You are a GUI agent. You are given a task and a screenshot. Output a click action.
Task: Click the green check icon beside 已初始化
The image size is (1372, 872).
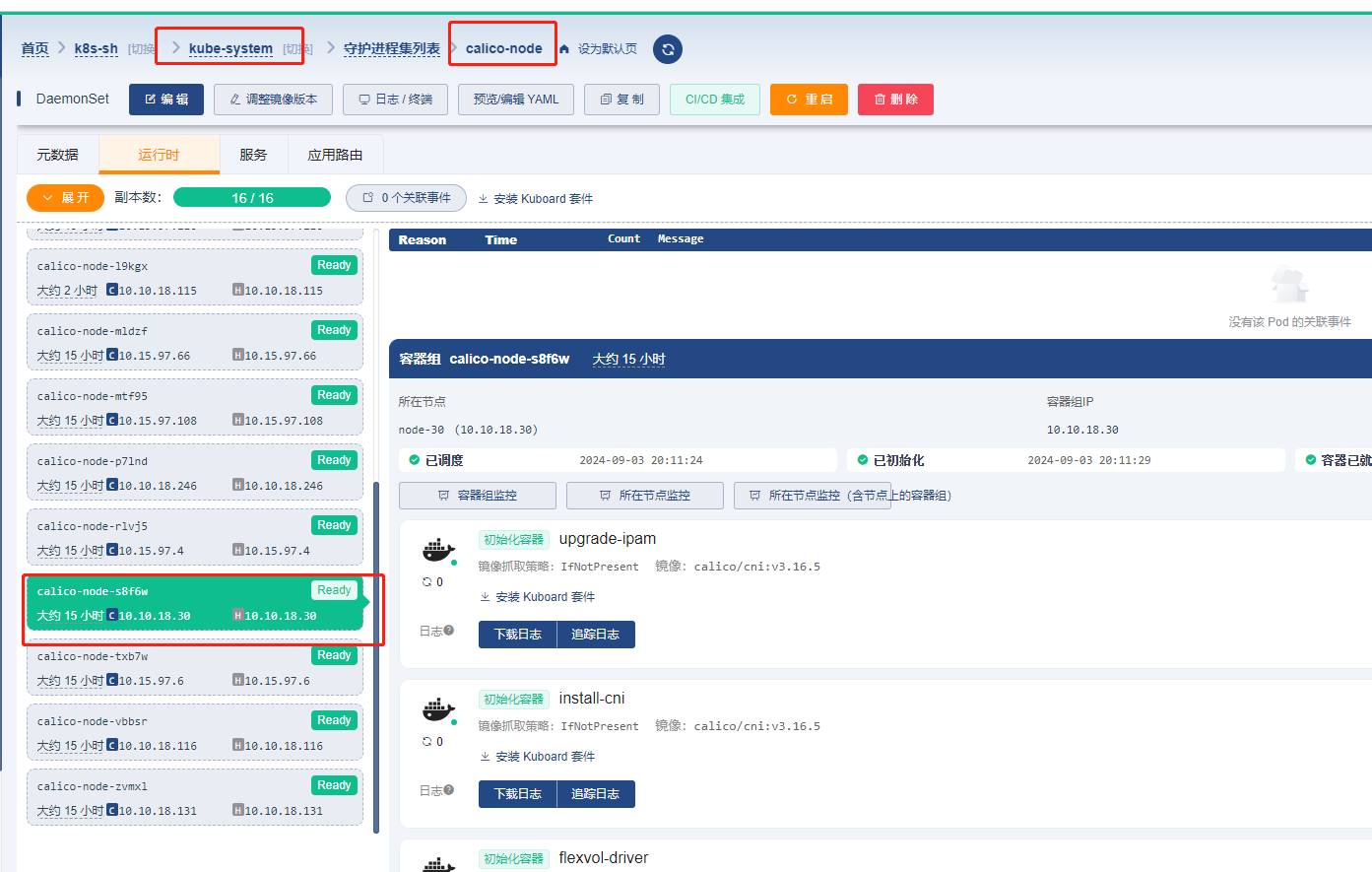click(863, 460)
